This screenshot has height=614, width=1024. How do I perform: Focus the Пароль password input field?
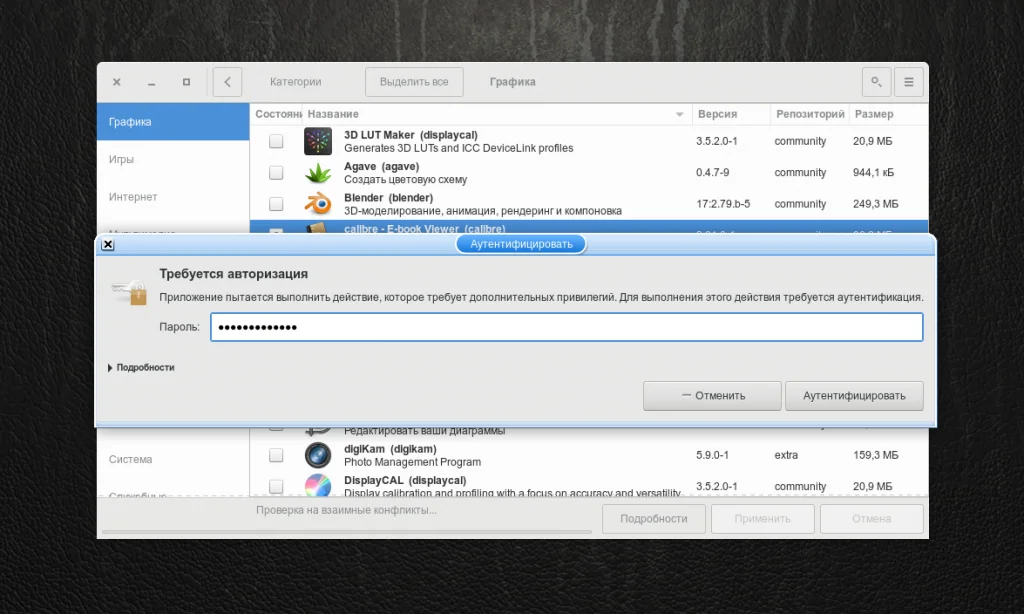pos(566,327)
